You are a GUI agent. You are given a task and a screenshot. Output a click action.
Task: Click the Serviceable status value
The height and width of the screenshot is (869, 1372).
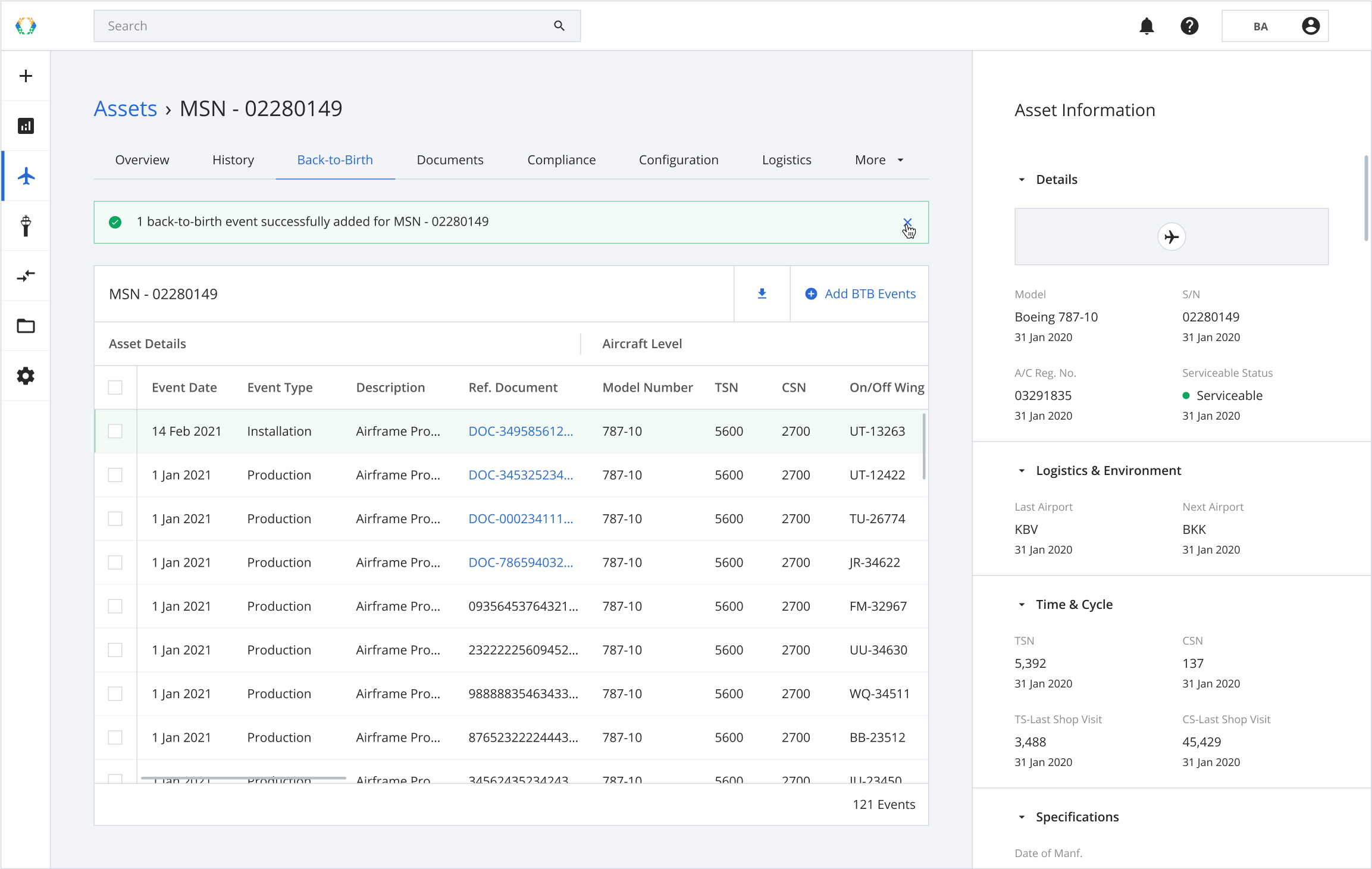[x=1222, y=395]
